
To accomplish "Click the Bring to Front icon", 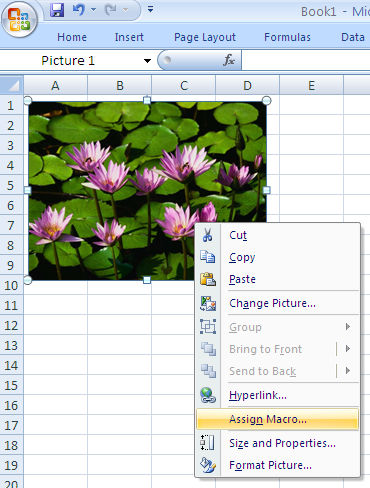I will [x=208, y=349].
